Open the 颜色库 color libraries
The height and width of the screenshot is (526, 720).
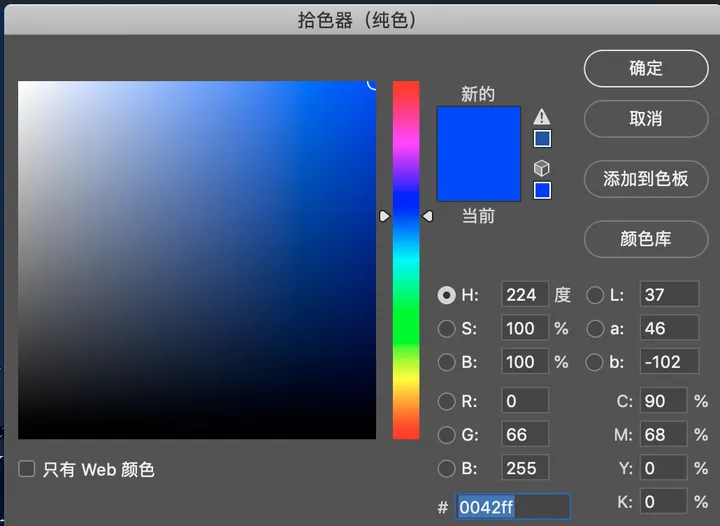point(646,239)
